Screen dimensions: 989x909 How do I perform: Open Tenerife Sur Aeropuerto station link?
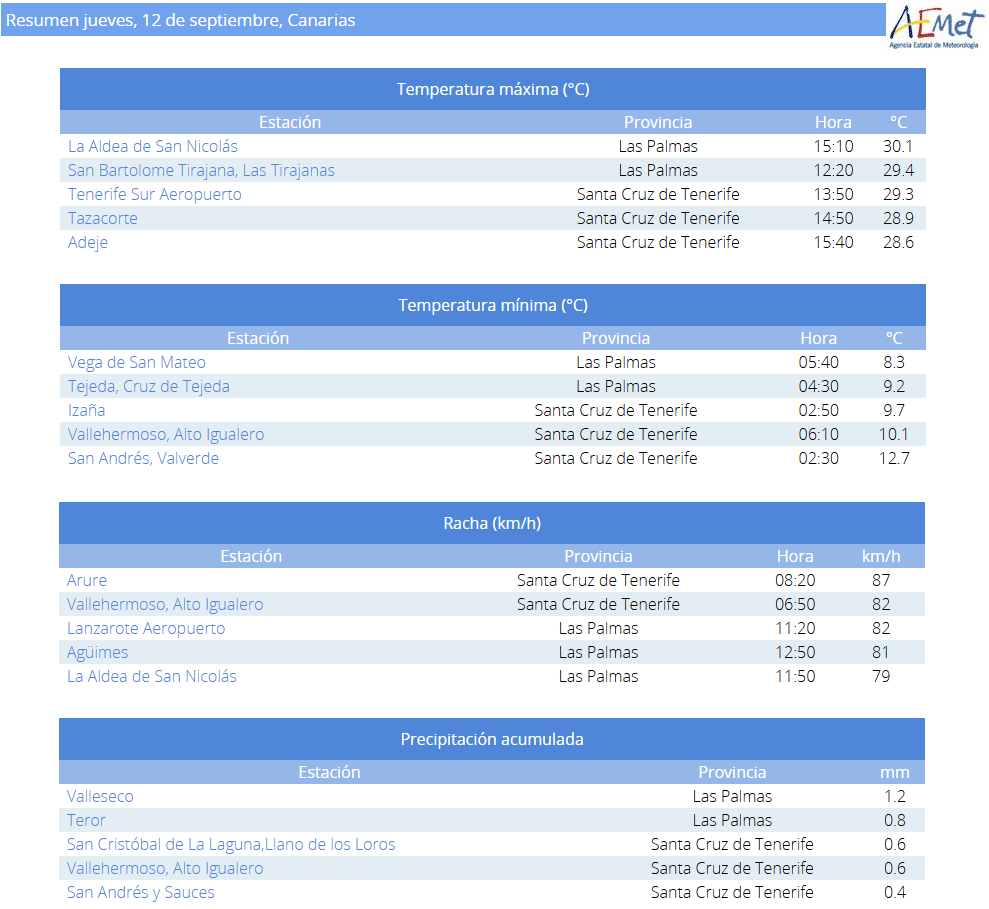(155, 194)
